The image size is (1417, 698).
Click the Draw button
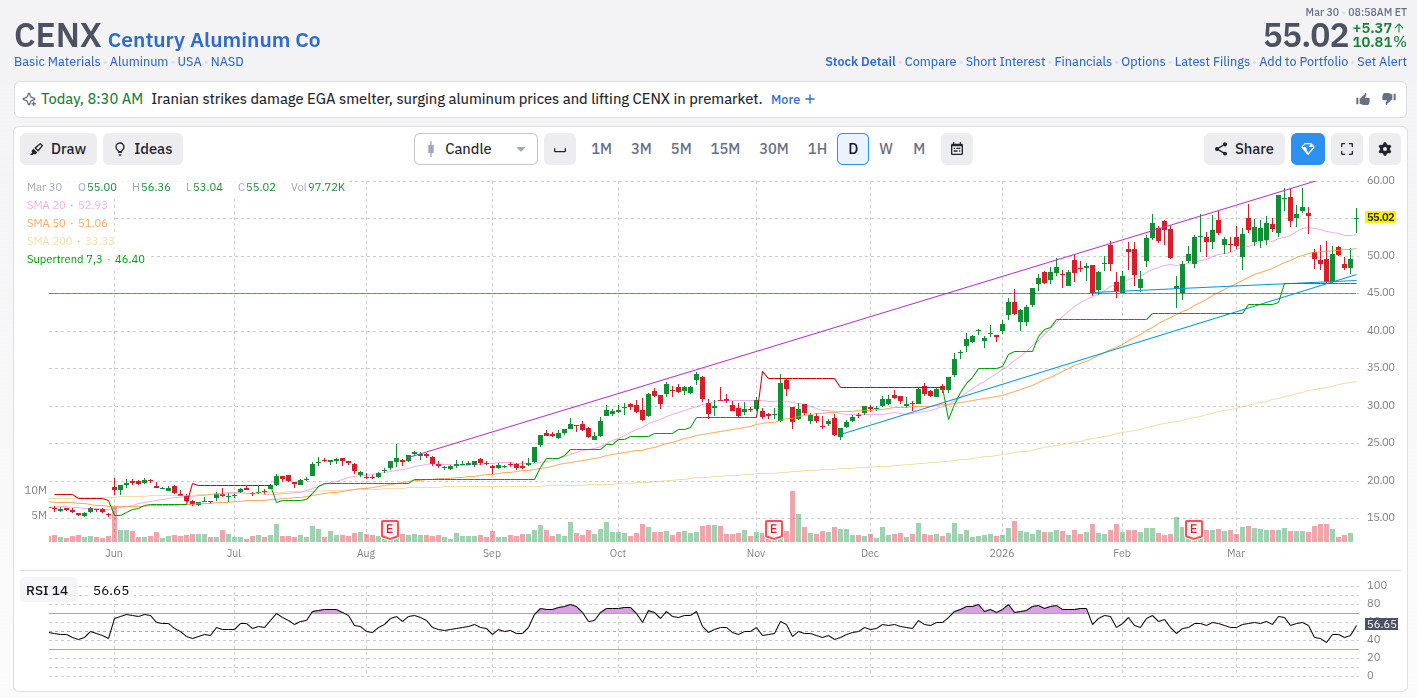pyautogui.click(x=59, y=149)
